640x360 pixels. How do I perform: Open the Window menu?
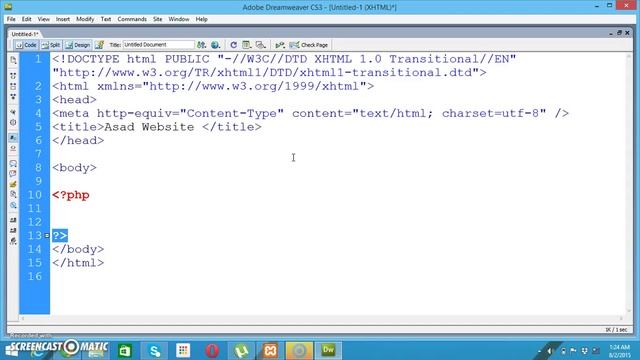[179, 19]
